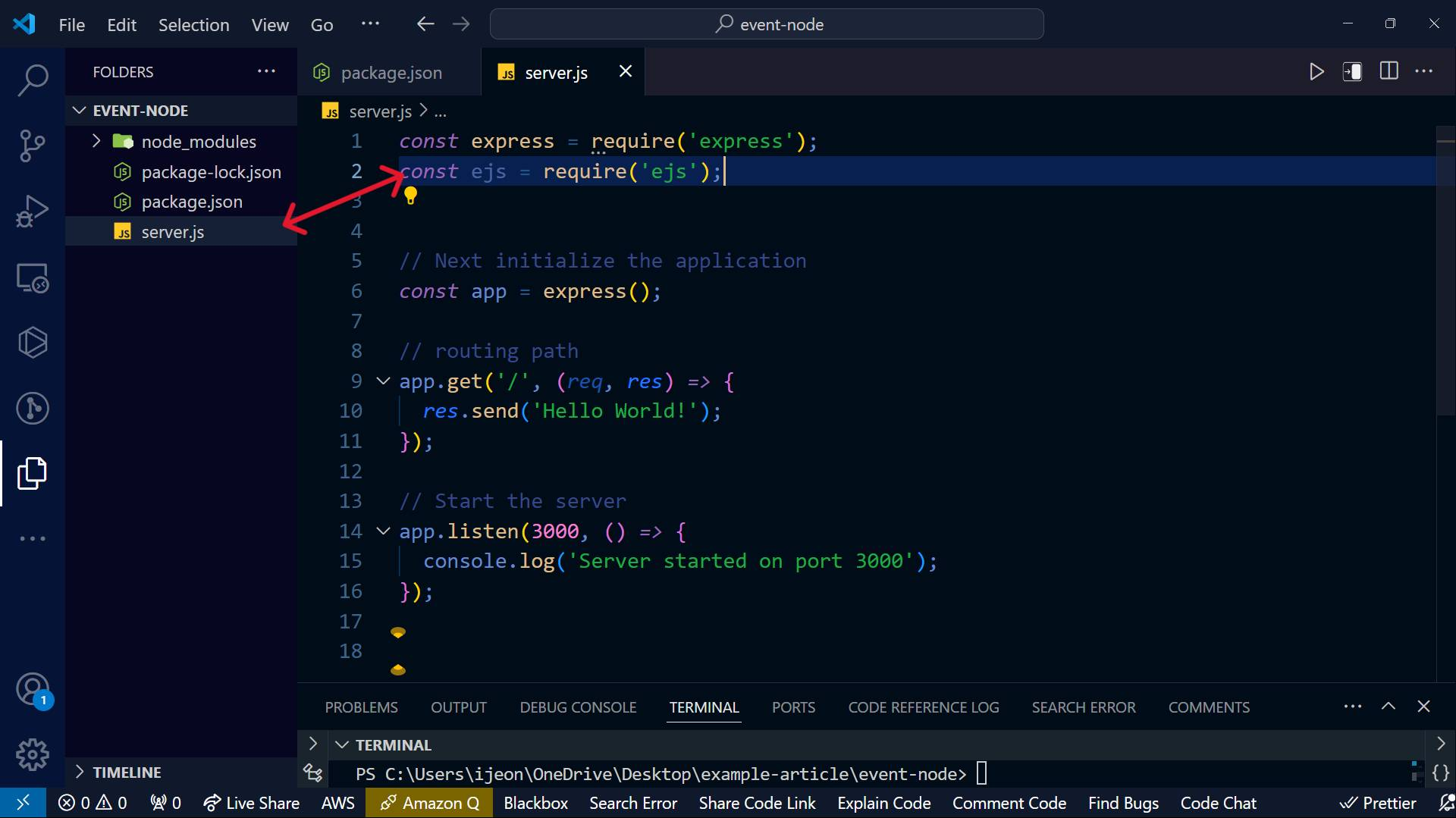This screenshot has height=818, width=1456.
Task: Expand the TIMELINE section
Action: (80, 772)
